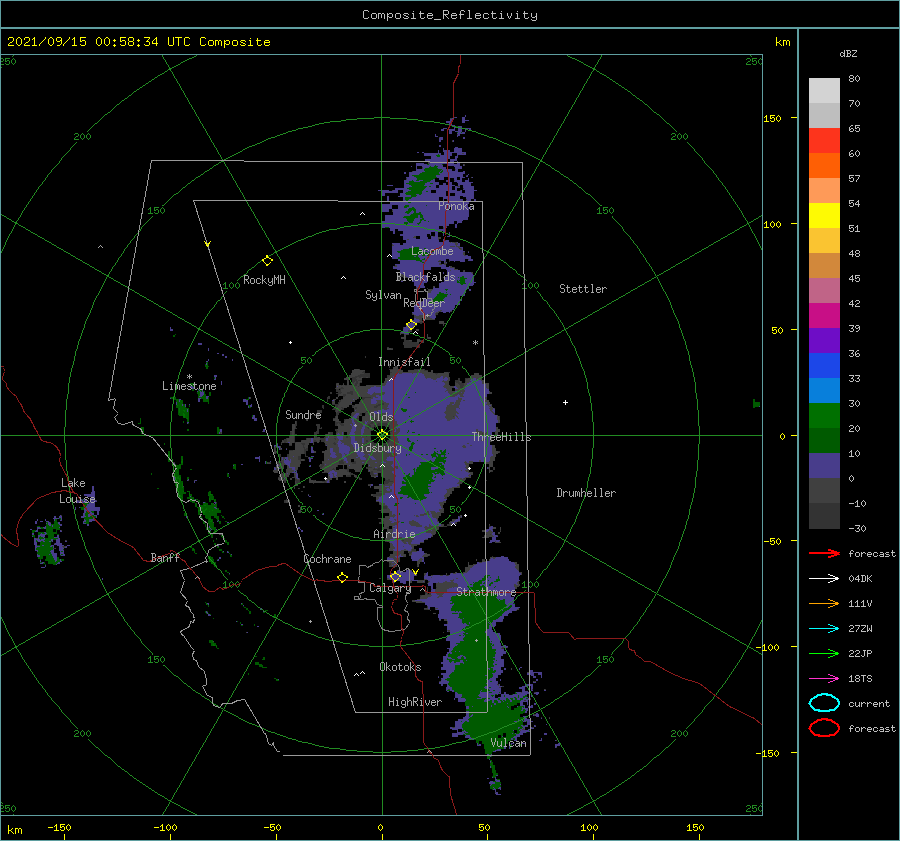
Task: Click the yellow radar site marker between Olds and Didsbury
Action: 382,435
